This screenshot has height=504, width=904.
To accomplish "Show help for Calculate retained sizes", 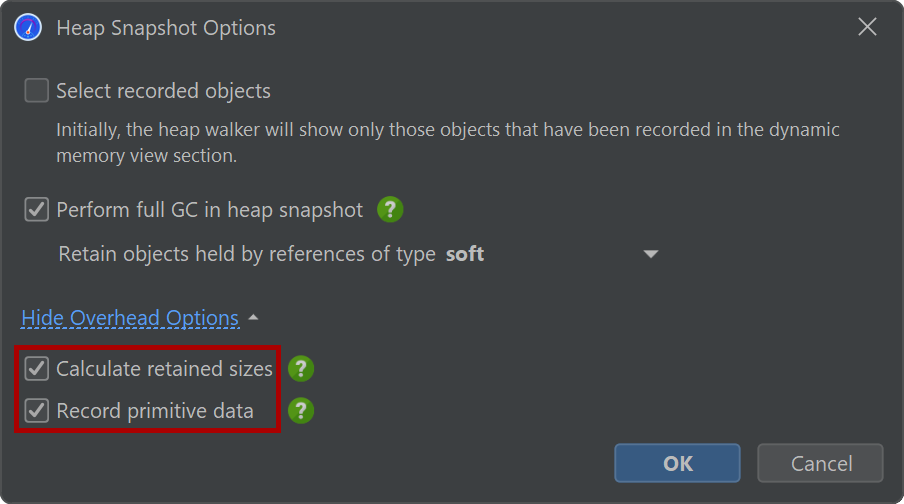I will point(301,369).
